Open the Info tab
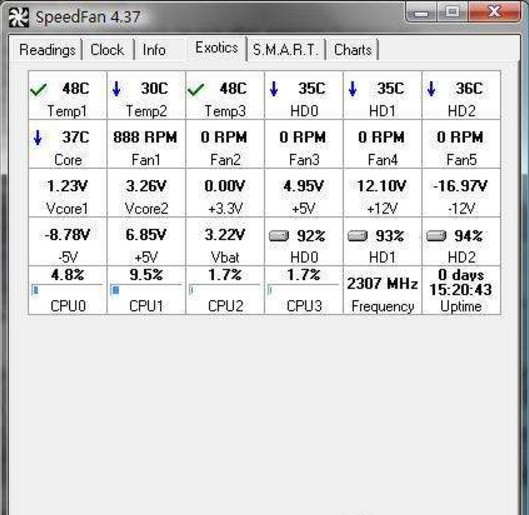The height and width of the screenshot is (515, 529). (154, 50)
